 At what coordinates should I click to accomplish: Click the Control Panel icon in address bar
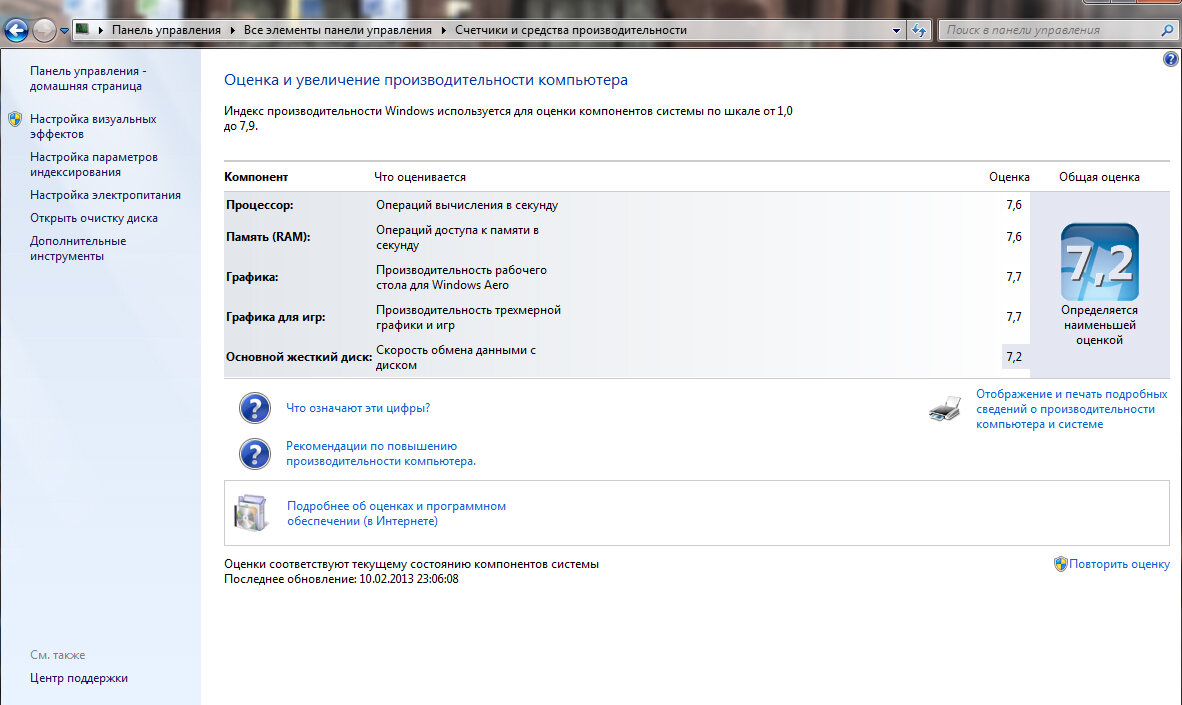(x=83, y=29)
